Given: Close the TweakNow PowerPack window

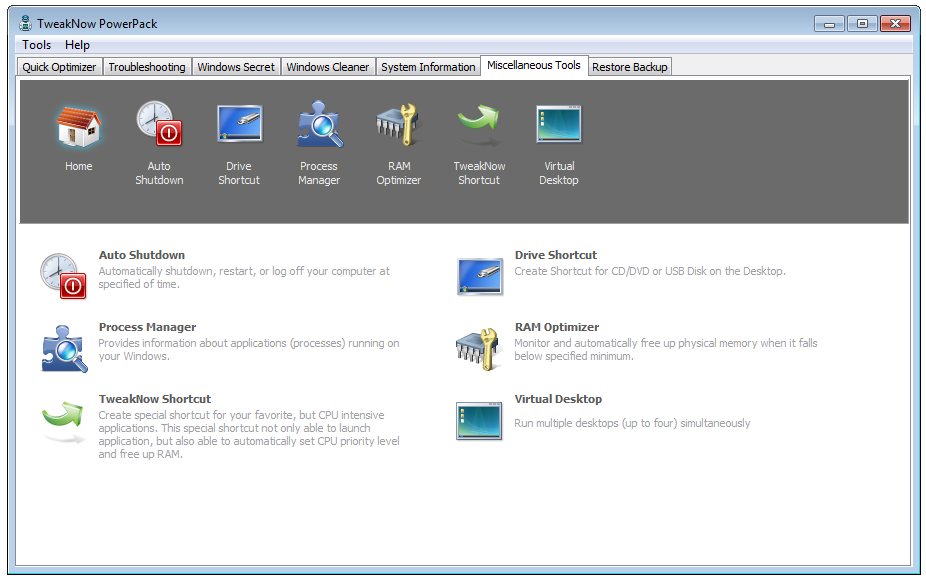Looking at the screenshot, I should 895,24.
